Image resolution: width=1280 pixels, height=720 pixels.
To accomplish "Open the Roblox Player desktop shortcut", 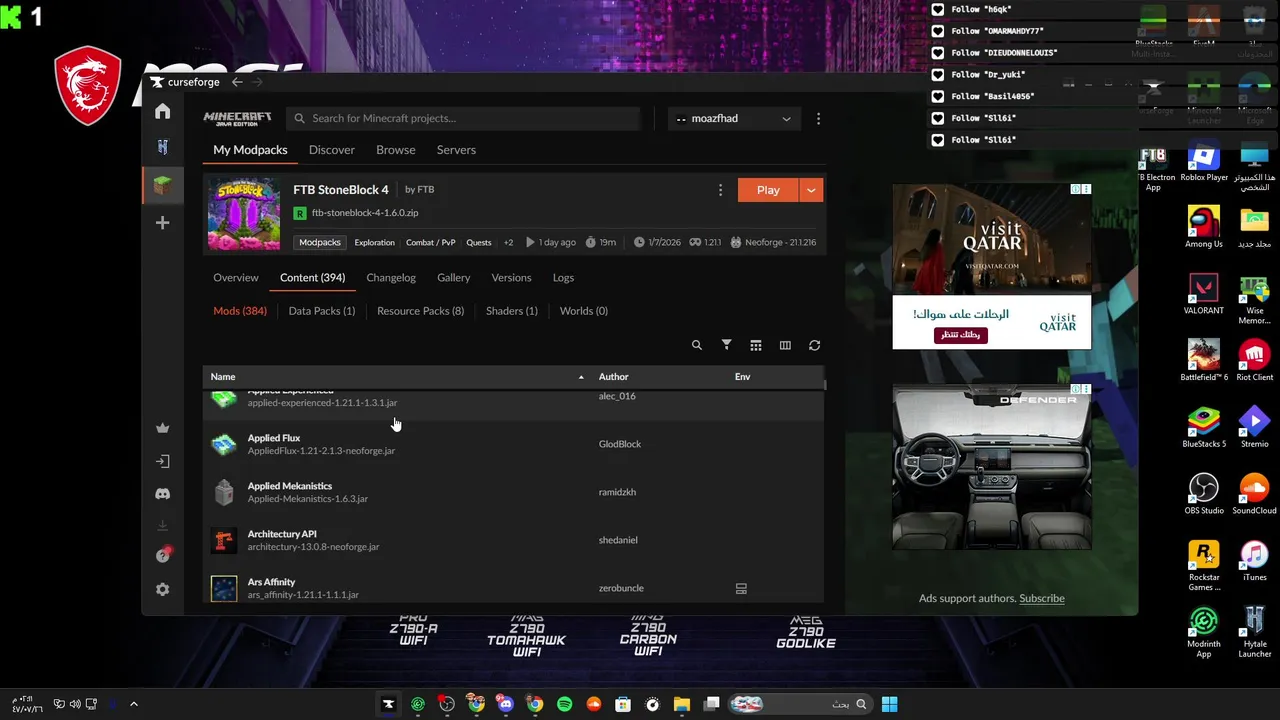I will tap(1204, 162).
